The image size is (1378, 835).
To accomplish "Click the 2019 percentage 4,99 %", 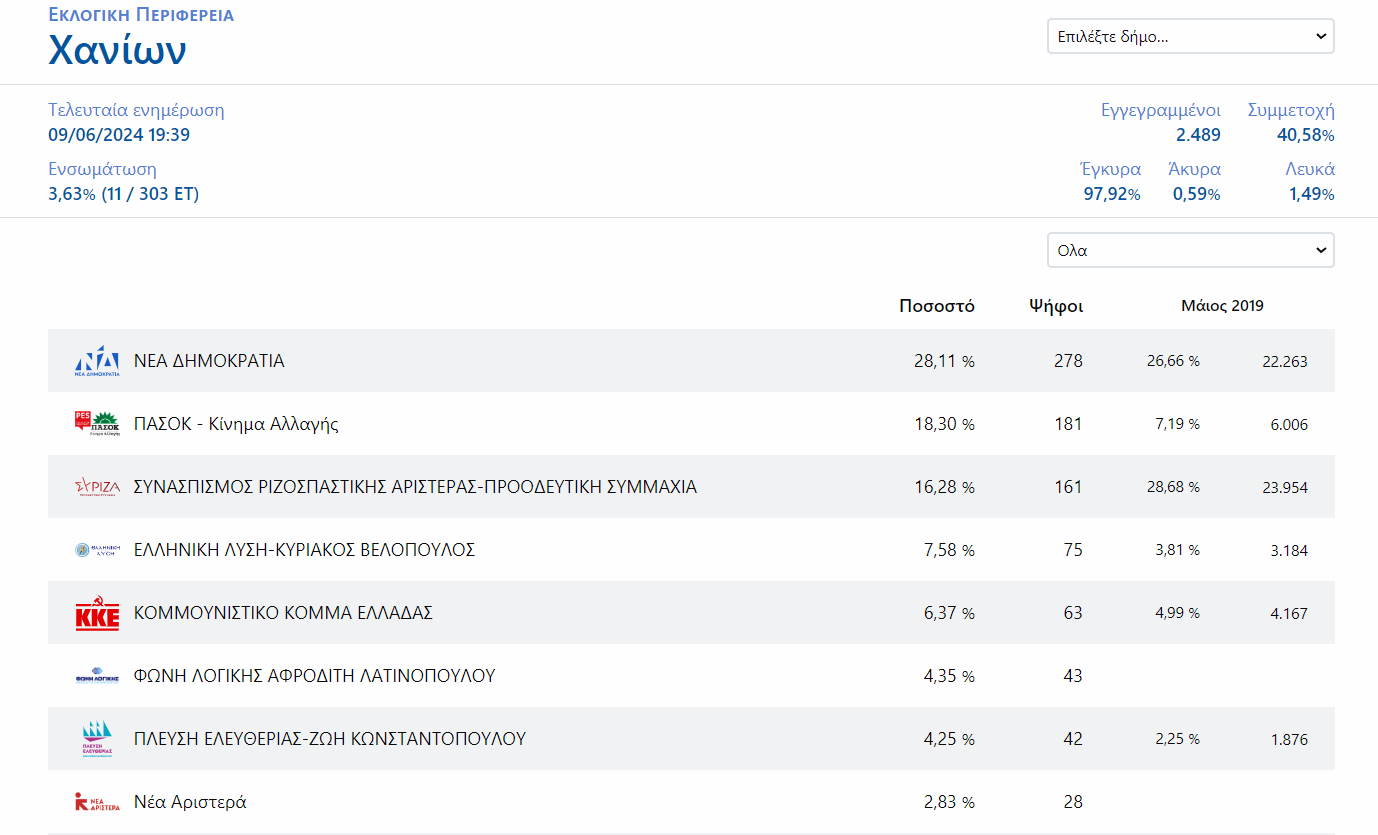I will 1177,613.
